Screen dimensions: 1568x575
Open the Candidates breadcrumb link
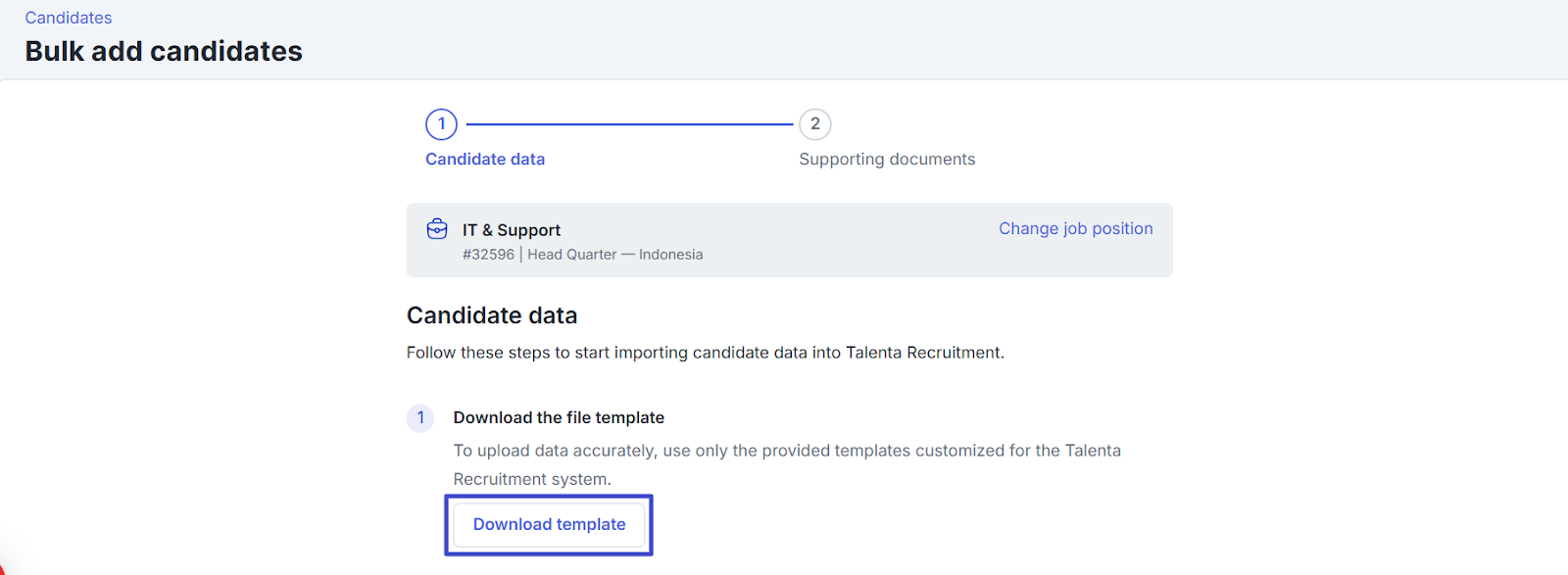click(x=69, y=18)
